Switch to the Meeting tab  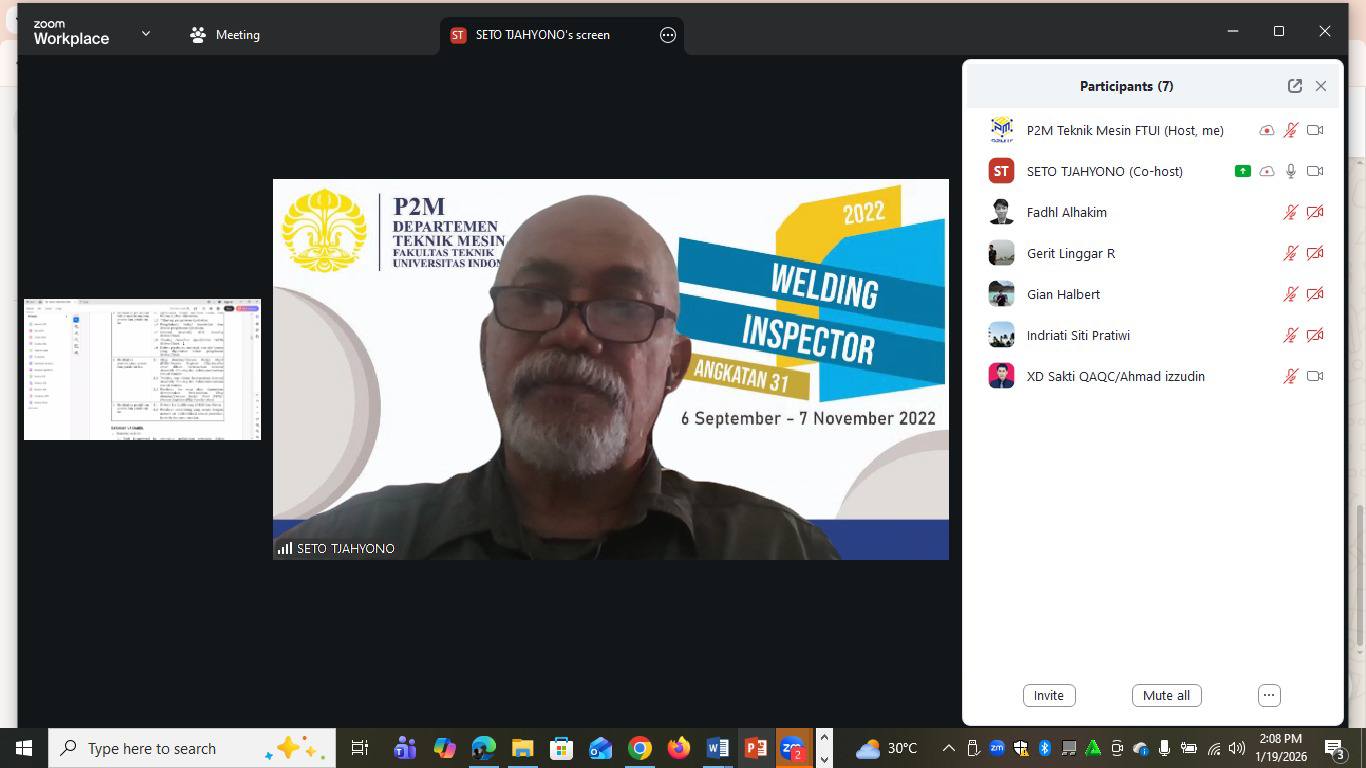coord(225,34)
